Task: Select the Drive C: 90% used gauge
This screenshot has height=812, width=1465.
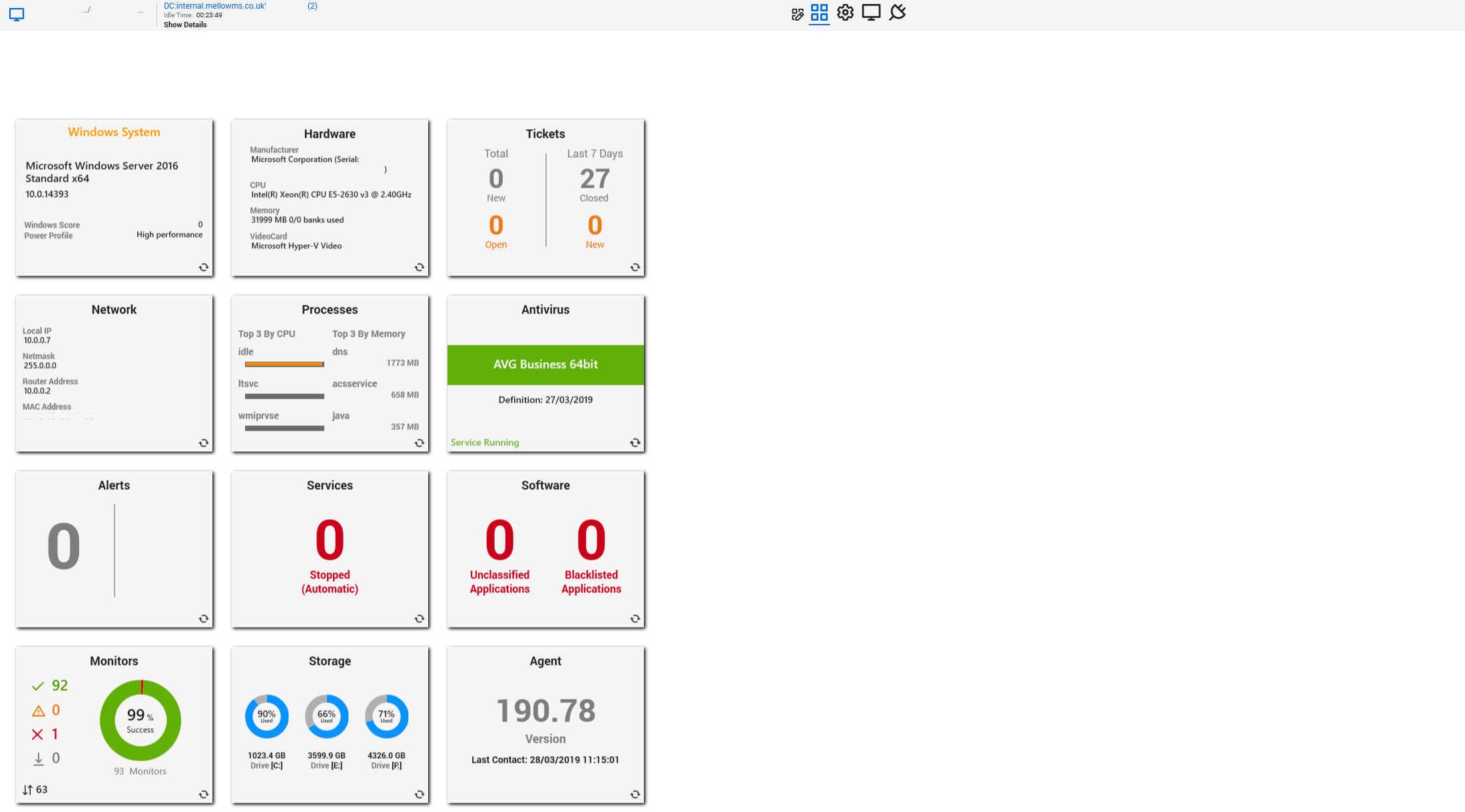Action: pos(266,717)
